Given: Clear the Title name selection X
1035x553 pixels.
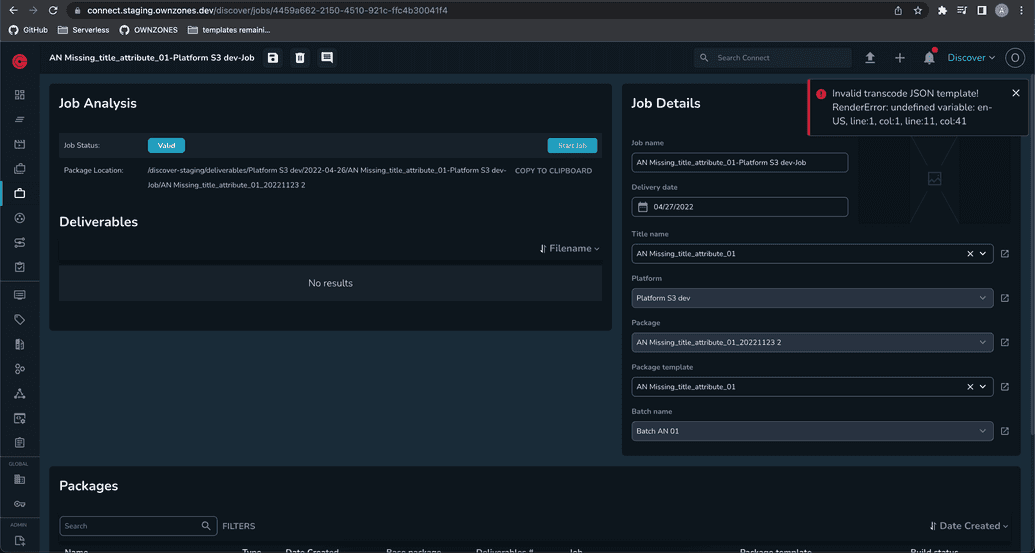Looking at the screenshot, I should point(970,253).
